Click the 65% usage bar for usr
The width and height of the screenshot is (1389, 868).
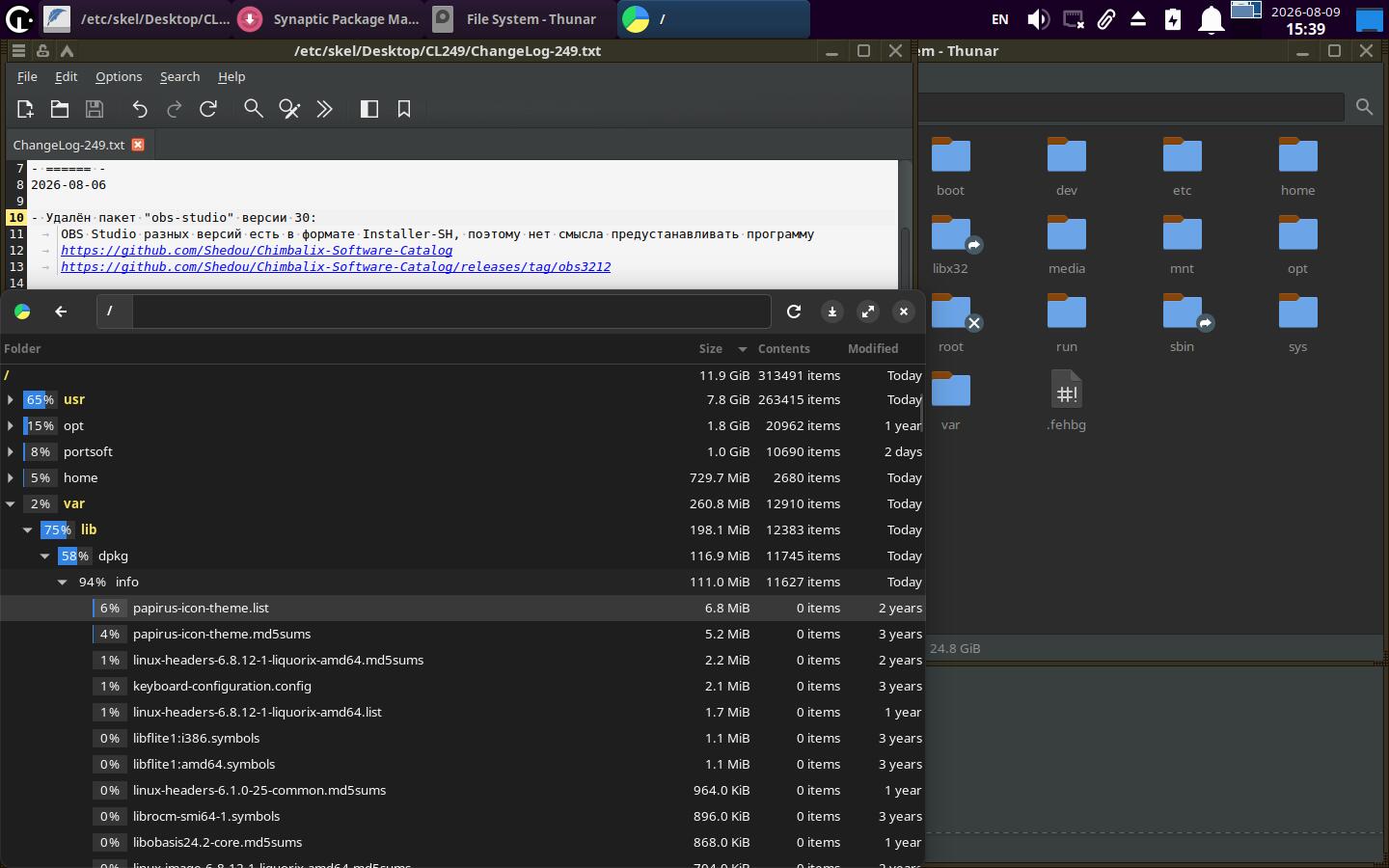click(41, 400)
